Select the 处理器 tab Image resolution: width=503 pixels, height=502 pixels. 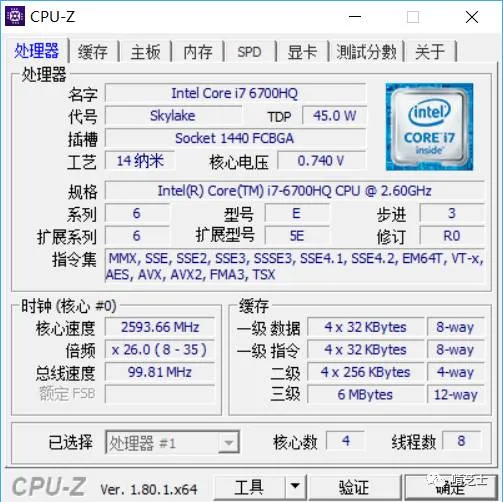37,51
